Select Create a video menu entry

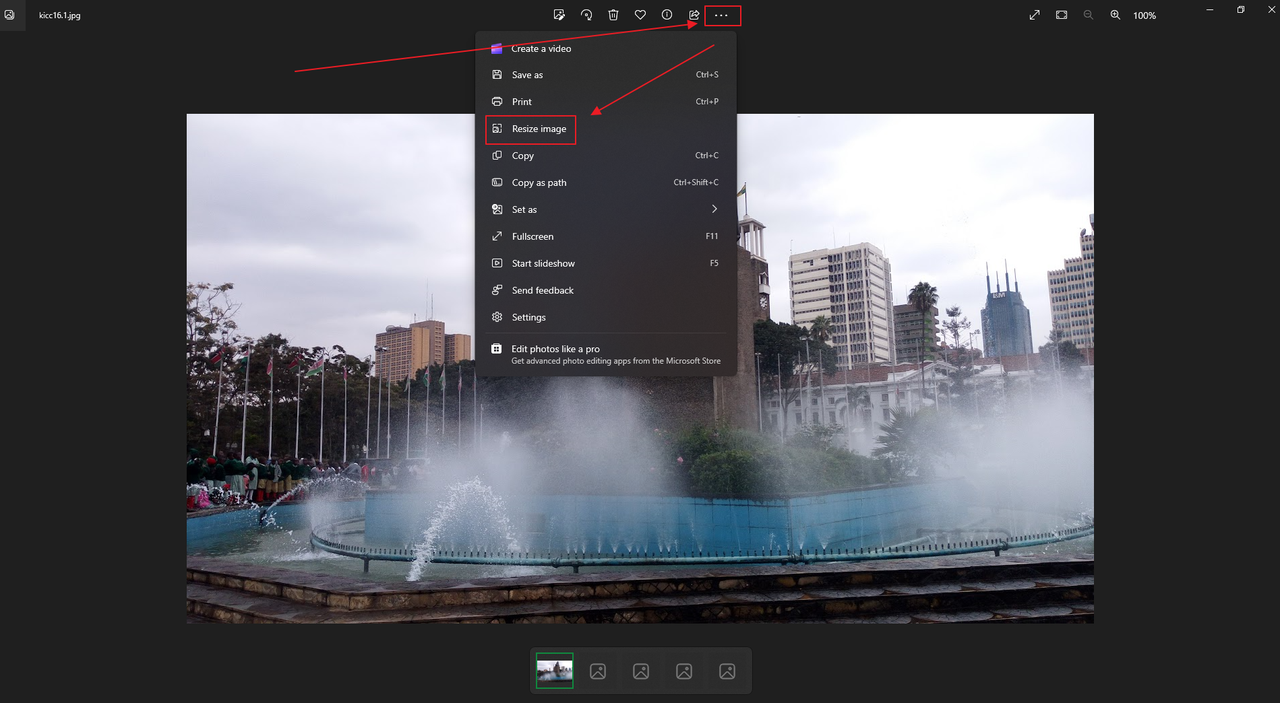point(606,48)
